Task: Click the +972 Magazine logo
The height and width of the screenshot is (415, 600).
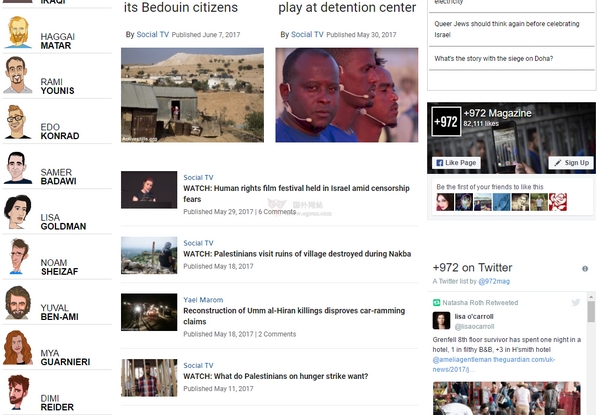Action: click(x=446, y=122)
